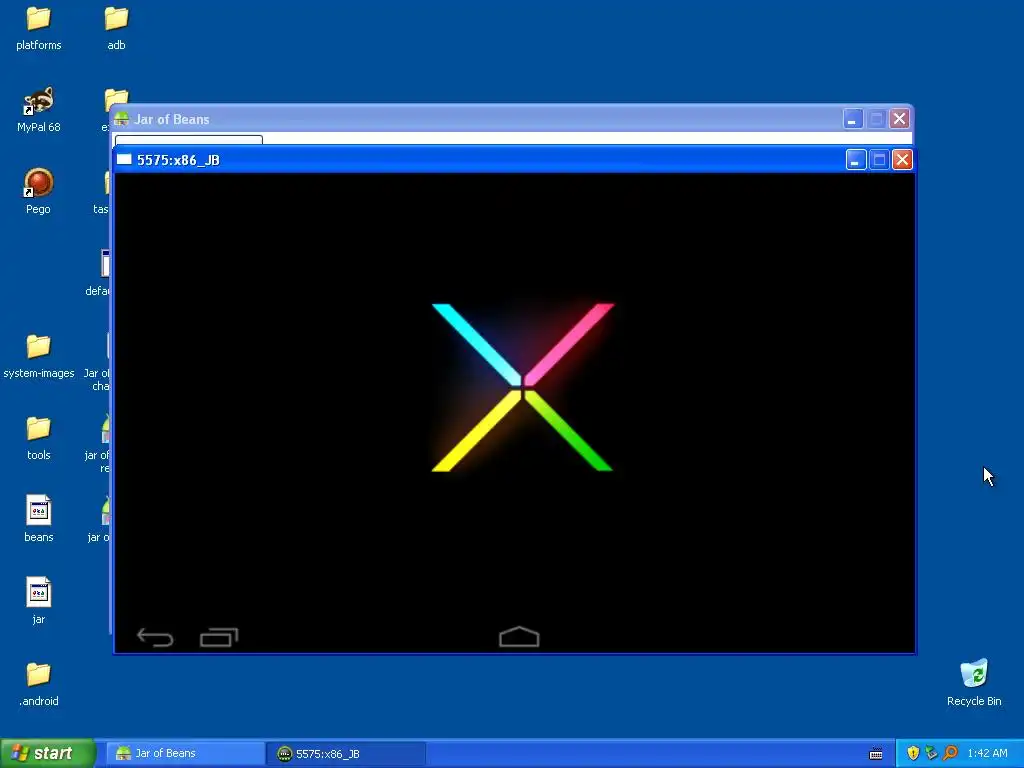Screen dimensions: 1024x768
Task: Maximize the 5575:x86_JB emulator window
Action: 879,160
